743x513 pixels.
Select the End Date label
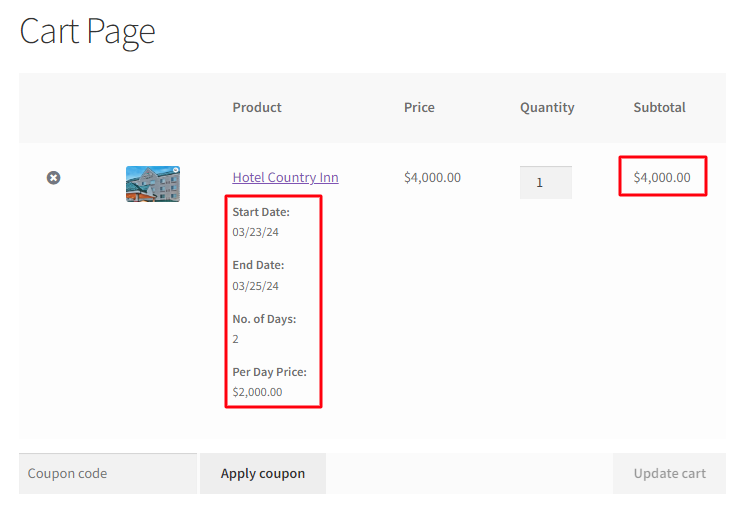point(258,265)
